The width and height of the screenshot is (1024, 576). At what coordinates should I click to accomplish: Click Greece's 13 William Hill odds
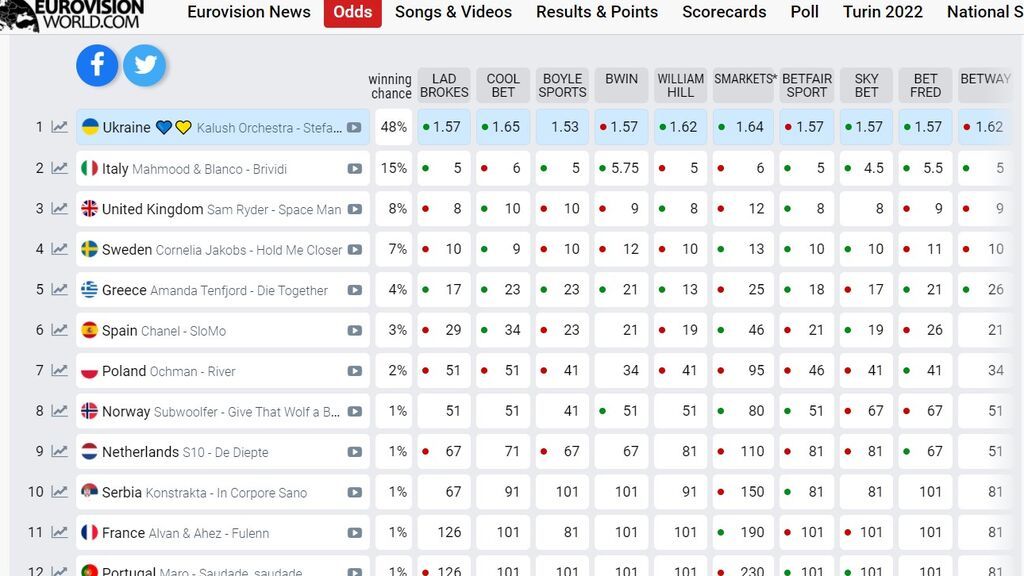point(680,289)
